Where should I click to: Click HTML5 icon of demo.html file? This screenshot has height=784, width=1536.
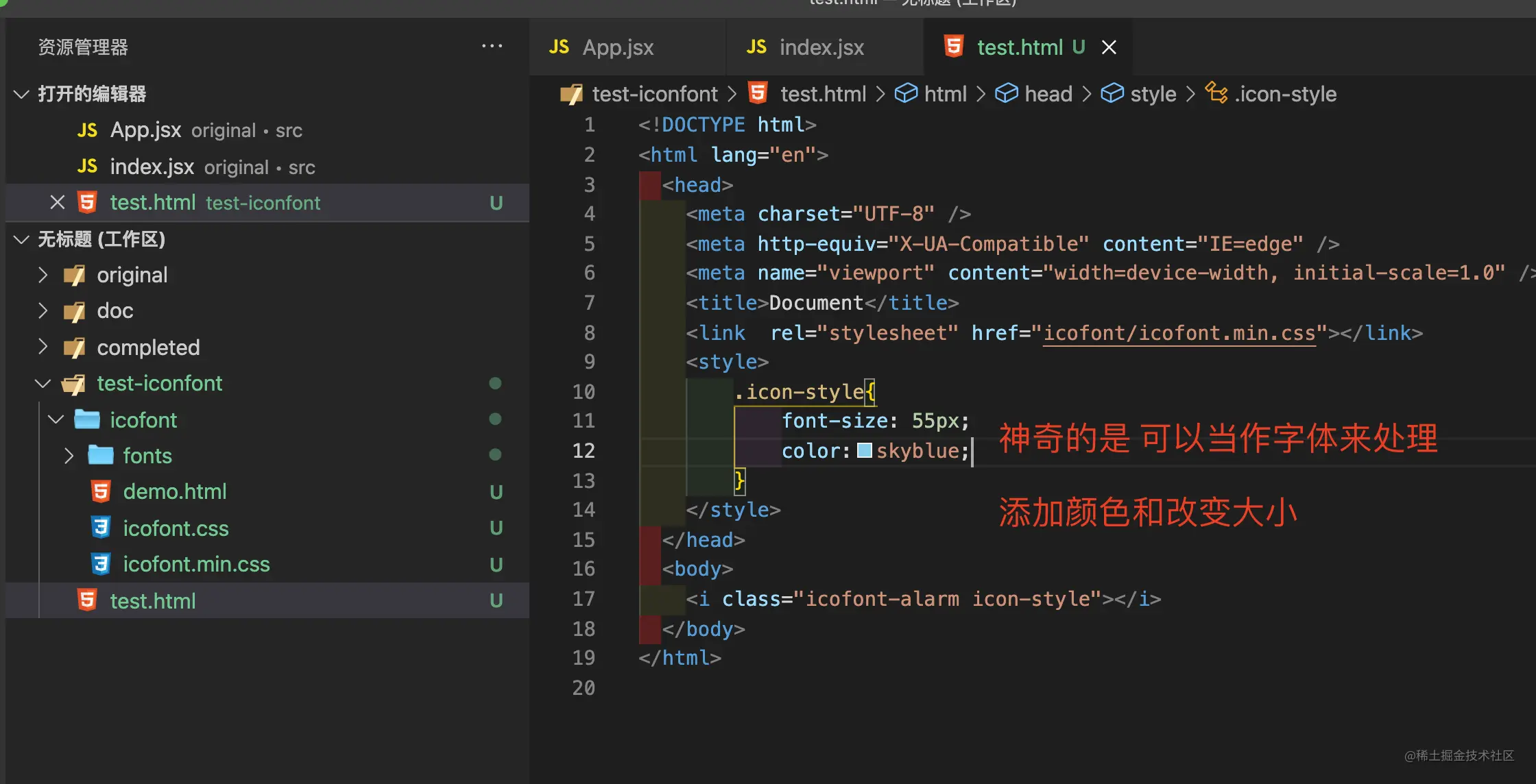tap(101, 491)
